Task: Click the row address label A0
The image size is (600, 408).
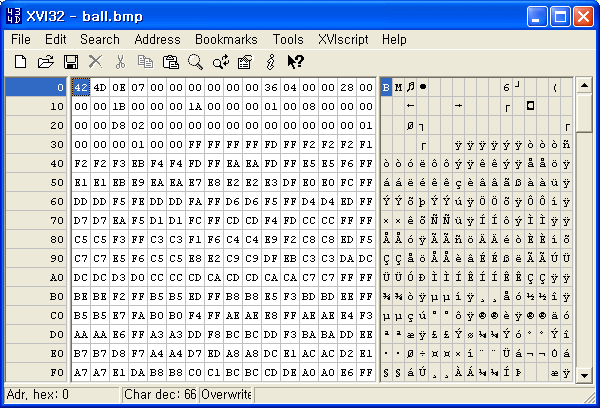Action: pos(36,277)
